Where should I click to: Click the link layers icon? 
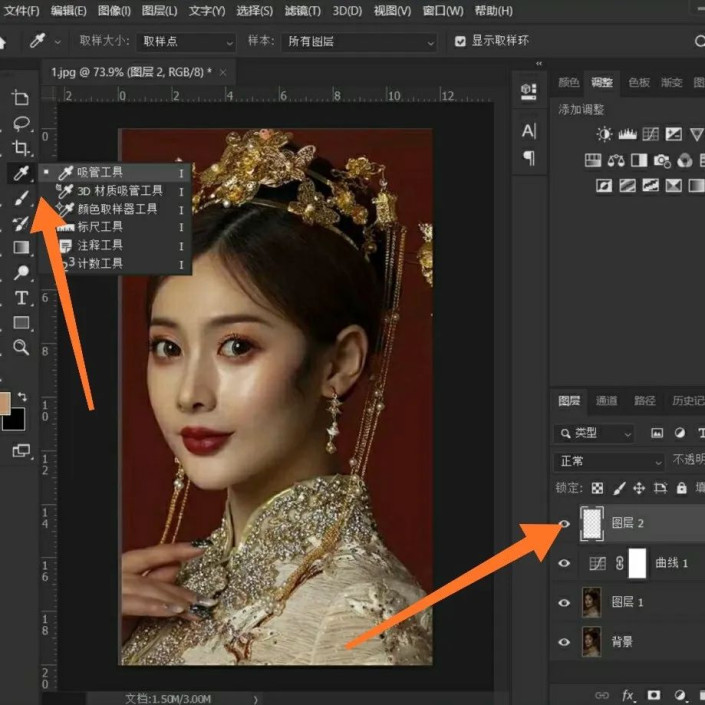pyautogui.click(x=602, y=695)
